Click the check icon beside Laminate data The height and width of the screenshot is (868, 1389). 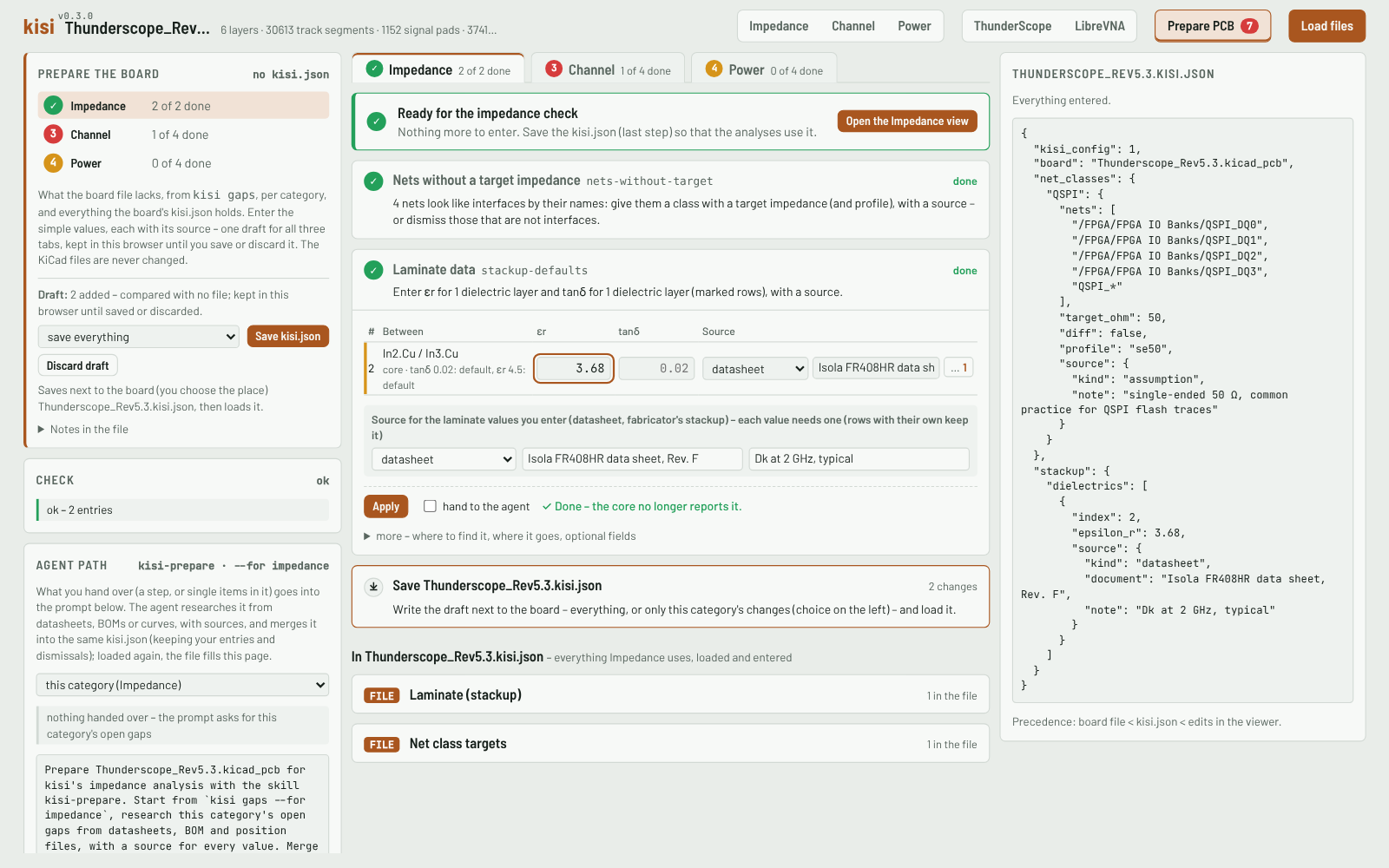tap(373, 270)
